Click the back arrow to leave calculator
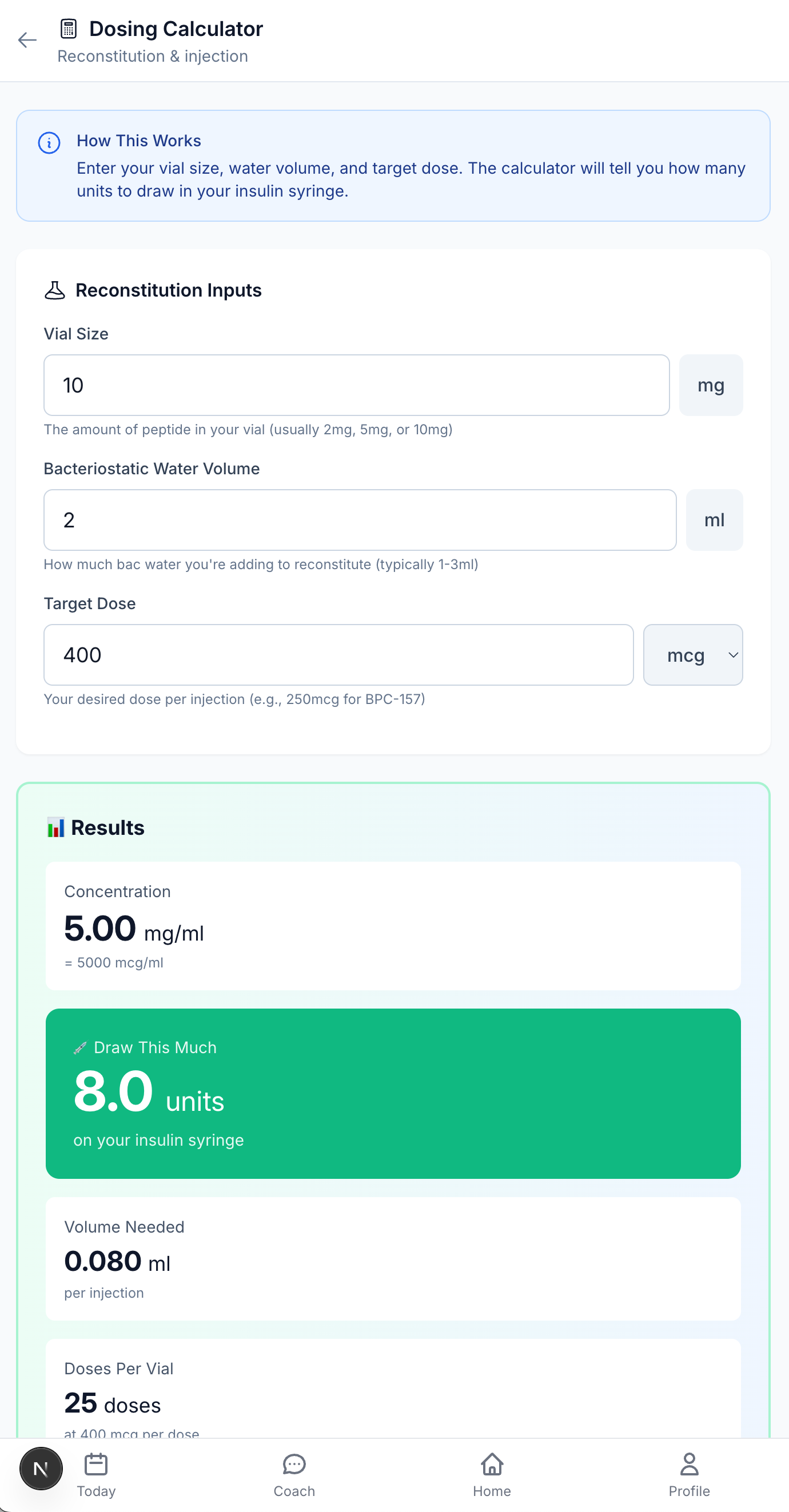This screenshot has height=1512, width=789. pos(27,41)
